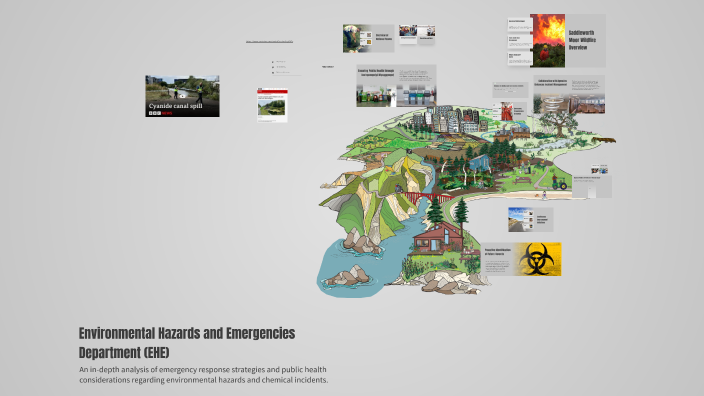
Task: Open the grey slide next to the green tractor
Action: coord(592,186)
